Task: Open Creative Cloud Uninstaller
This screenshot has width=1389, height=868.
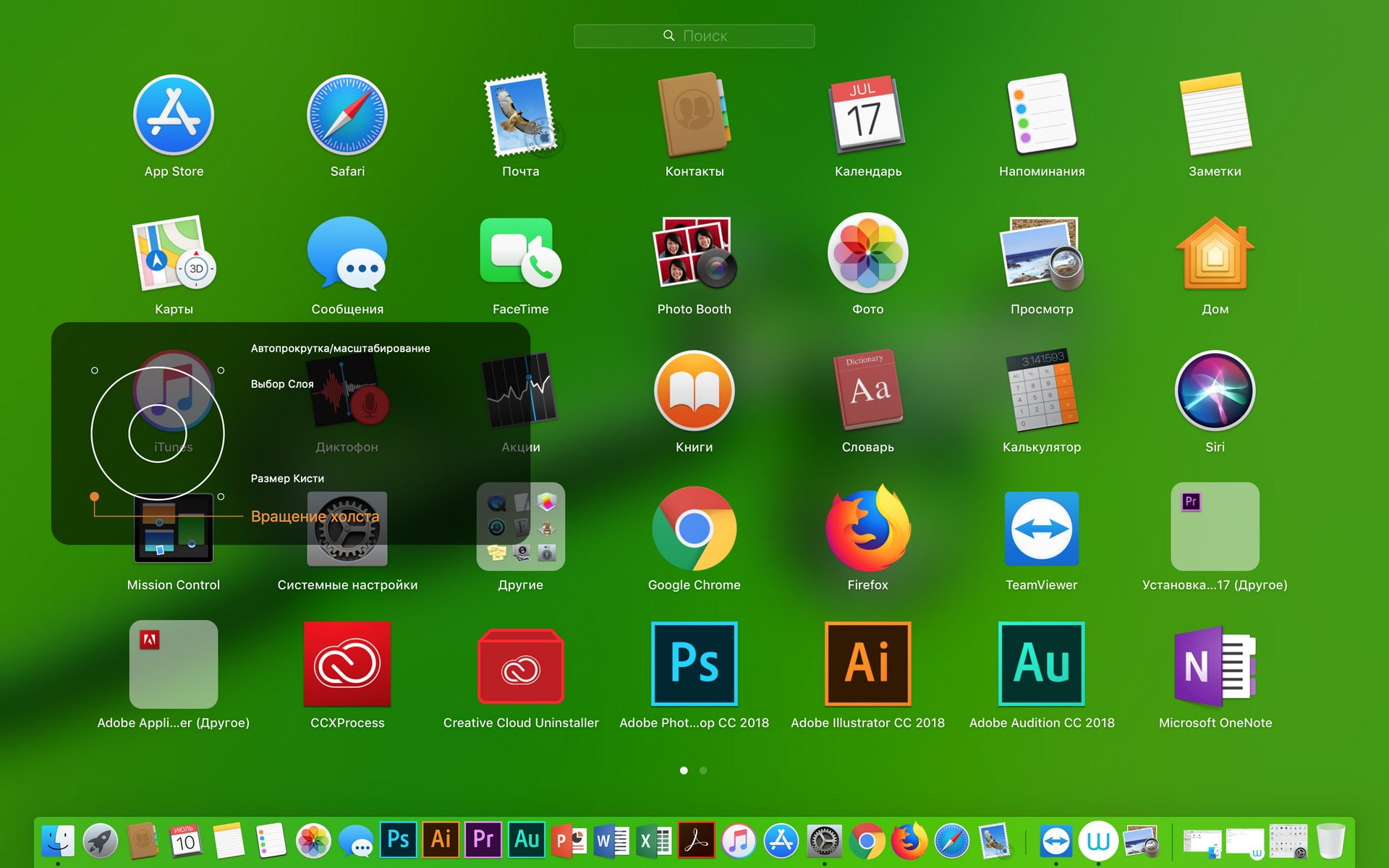Action: (x=521, y=665)
